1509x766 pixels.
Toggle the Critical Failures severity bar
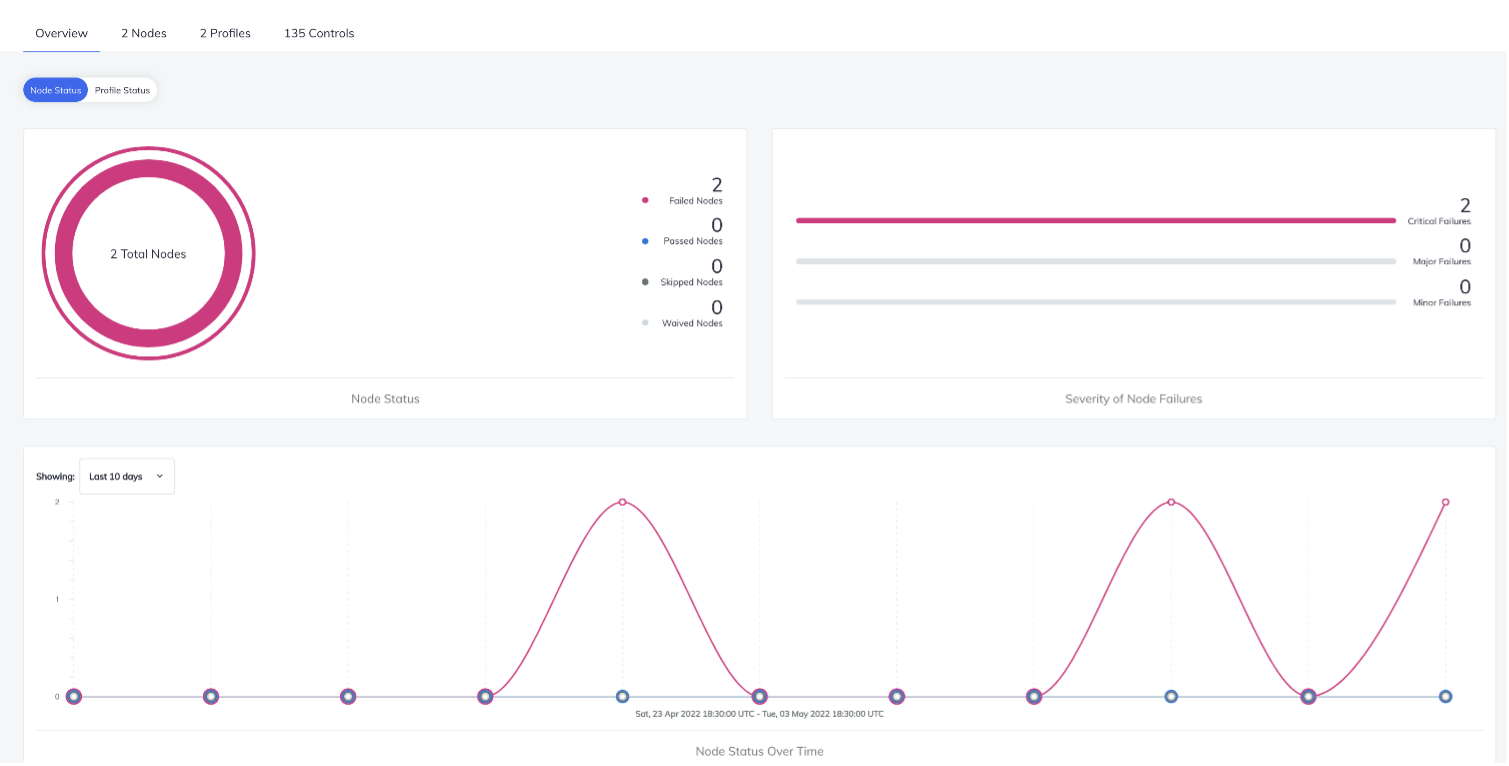(1095, 219)
